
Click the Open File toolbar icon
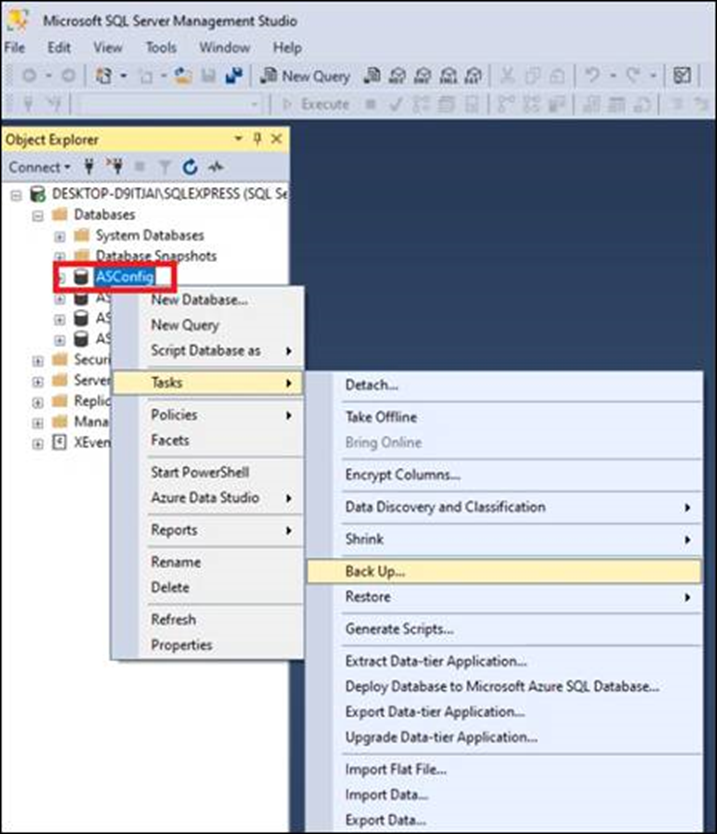[183, 76]
